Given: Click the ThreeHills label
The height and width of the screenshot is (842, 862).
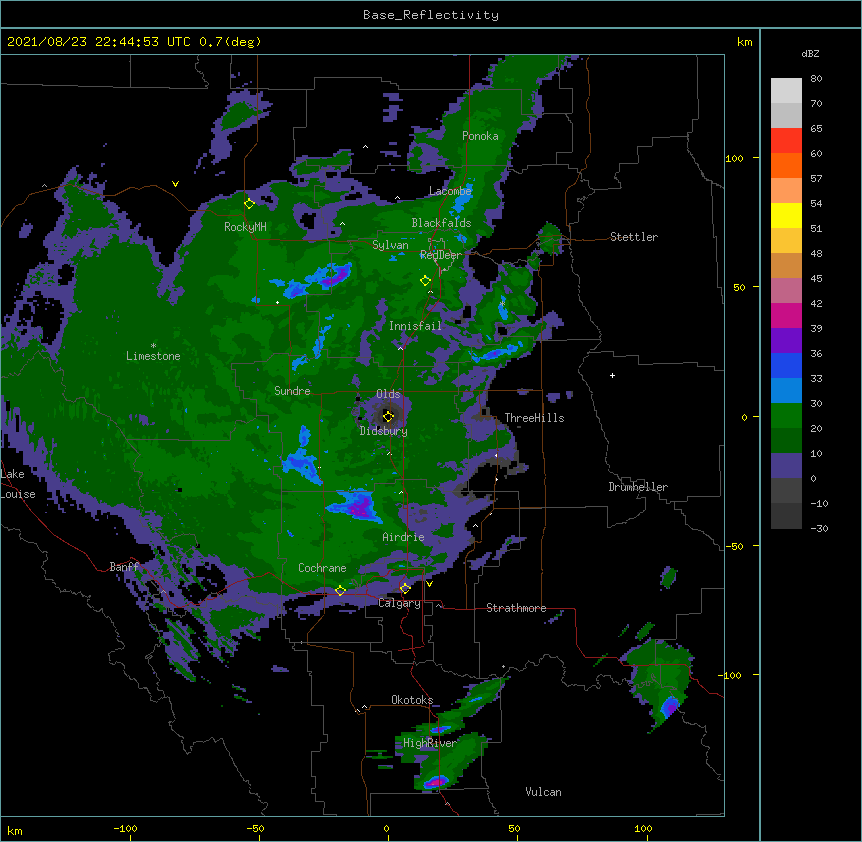Looking at the screenshot, I should [x=534, y=418].
